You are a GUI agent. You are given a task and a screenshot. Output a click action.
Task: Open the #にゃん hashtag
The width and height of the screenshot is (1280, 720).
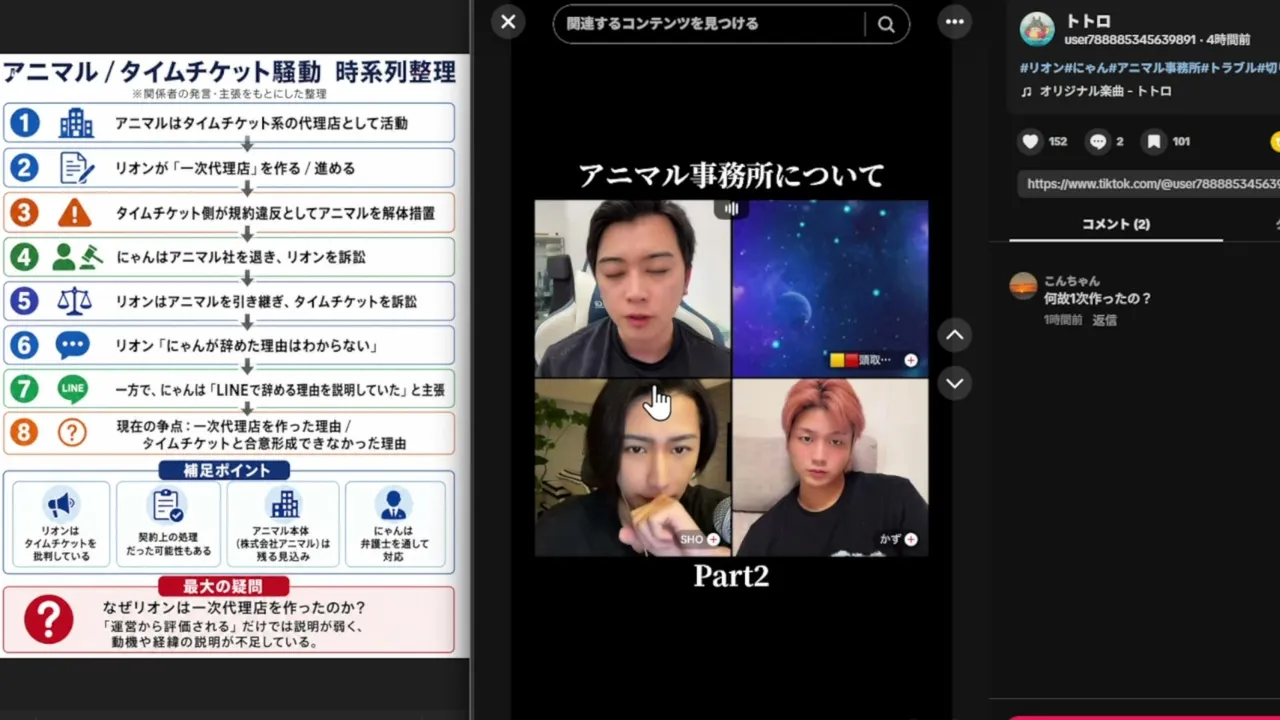point(1085,68)
